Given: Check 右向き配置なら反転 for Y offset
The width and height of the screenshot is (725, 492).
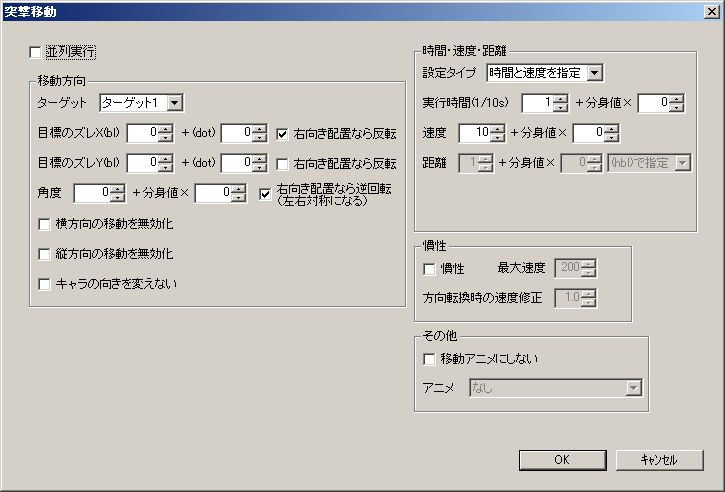Looking at the screenshot, I should click(283, 163).
